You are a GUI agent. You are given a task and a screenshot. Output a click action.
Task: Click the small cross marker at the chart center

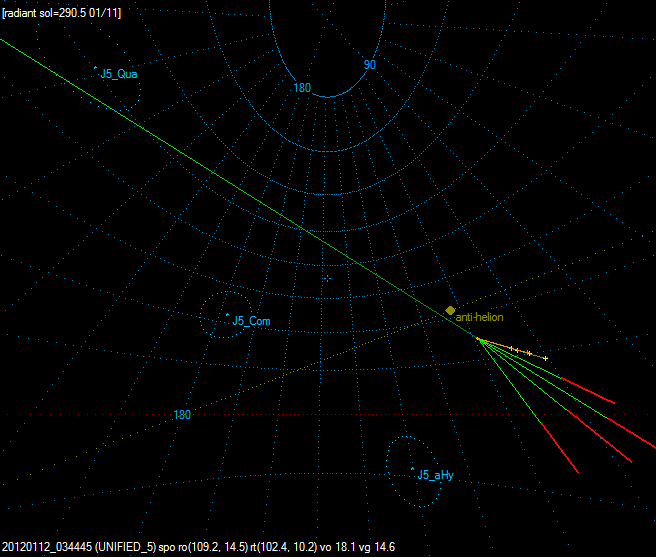327,278
